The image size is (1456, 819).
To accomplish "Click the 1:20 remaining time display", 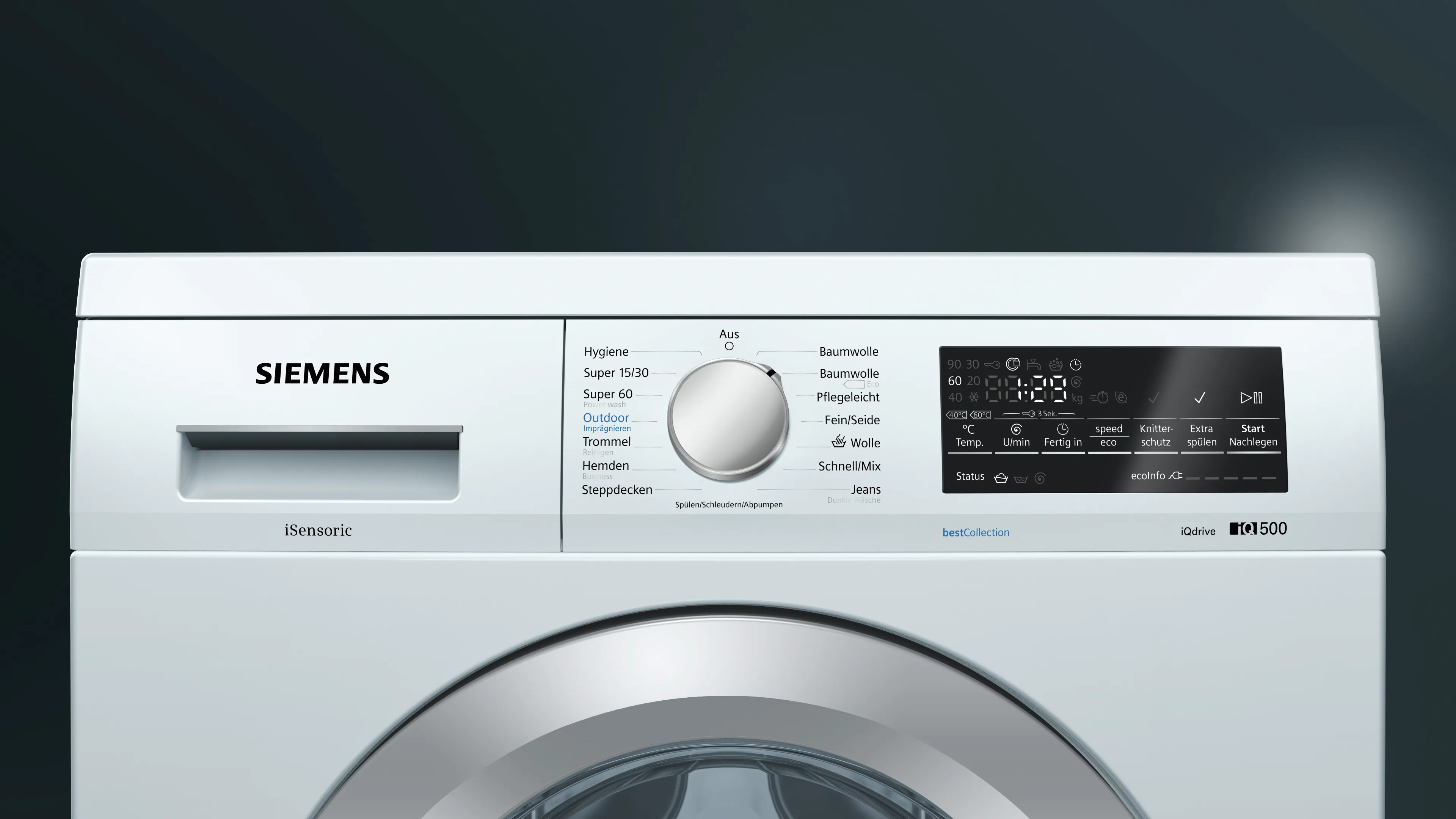I will pos(1026,389).
